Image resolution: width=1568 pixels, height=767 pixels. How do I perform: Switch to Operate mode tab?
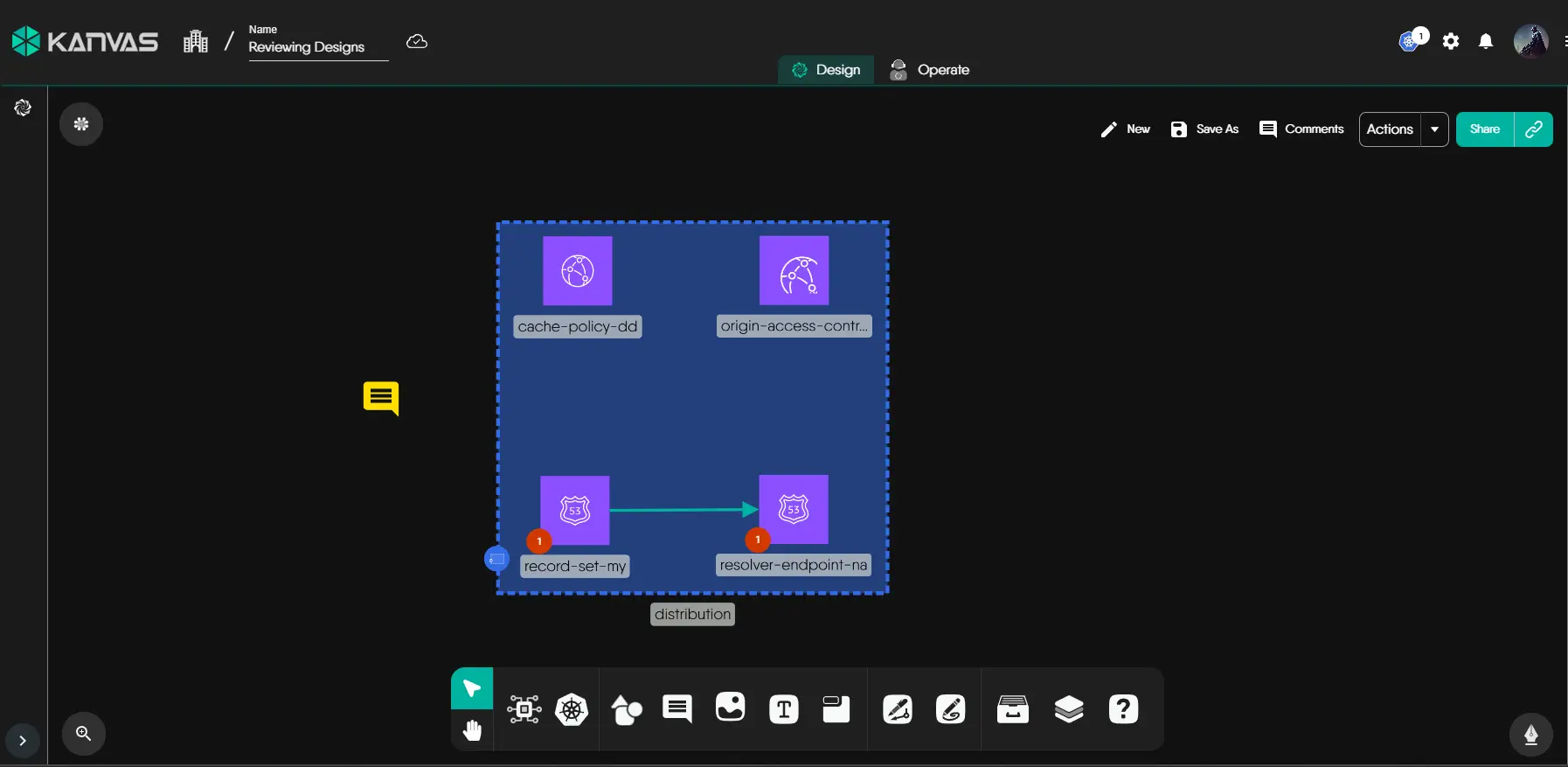coord(930,70)
